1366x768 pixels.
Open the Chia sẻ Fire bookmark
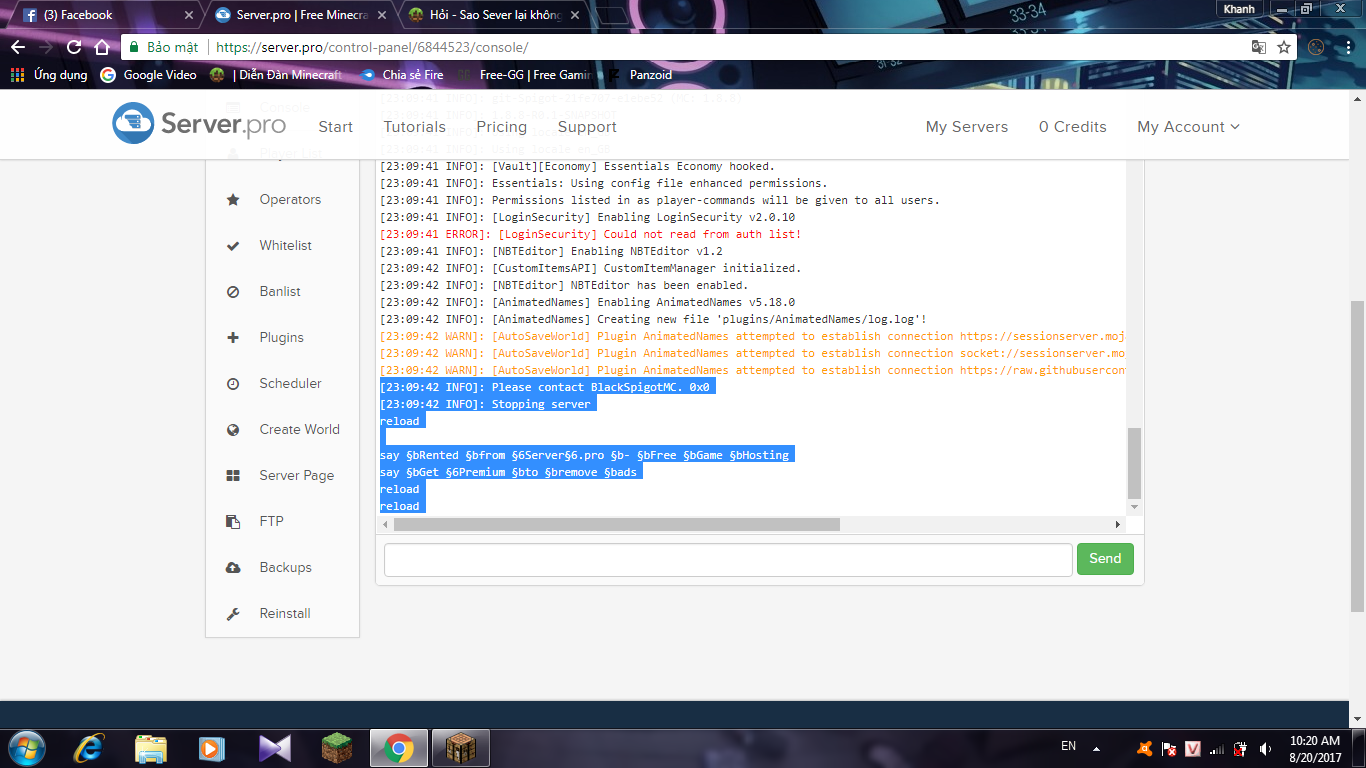(402, 75)
